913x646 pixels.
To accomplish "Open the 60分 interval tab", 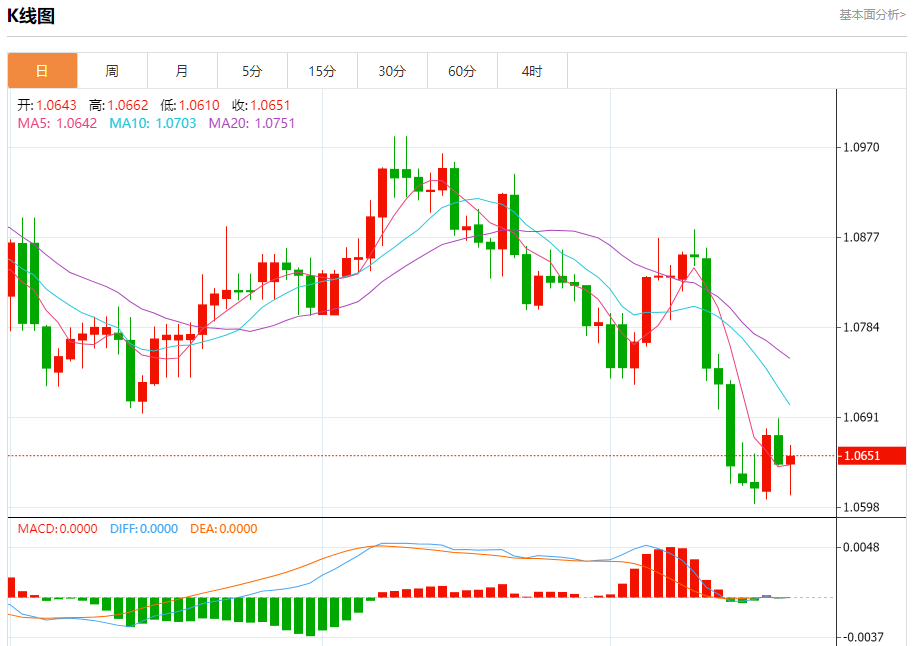I will pyautogui.click(x=462, y=71).
